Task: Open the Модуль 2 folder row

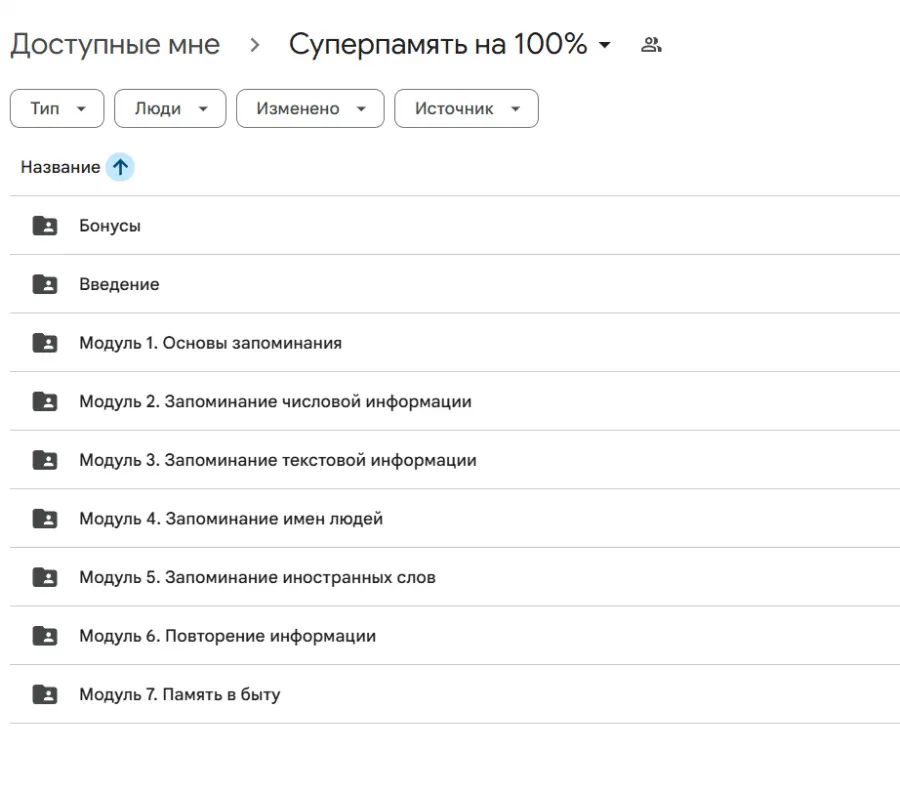Action: pos(275,401)
